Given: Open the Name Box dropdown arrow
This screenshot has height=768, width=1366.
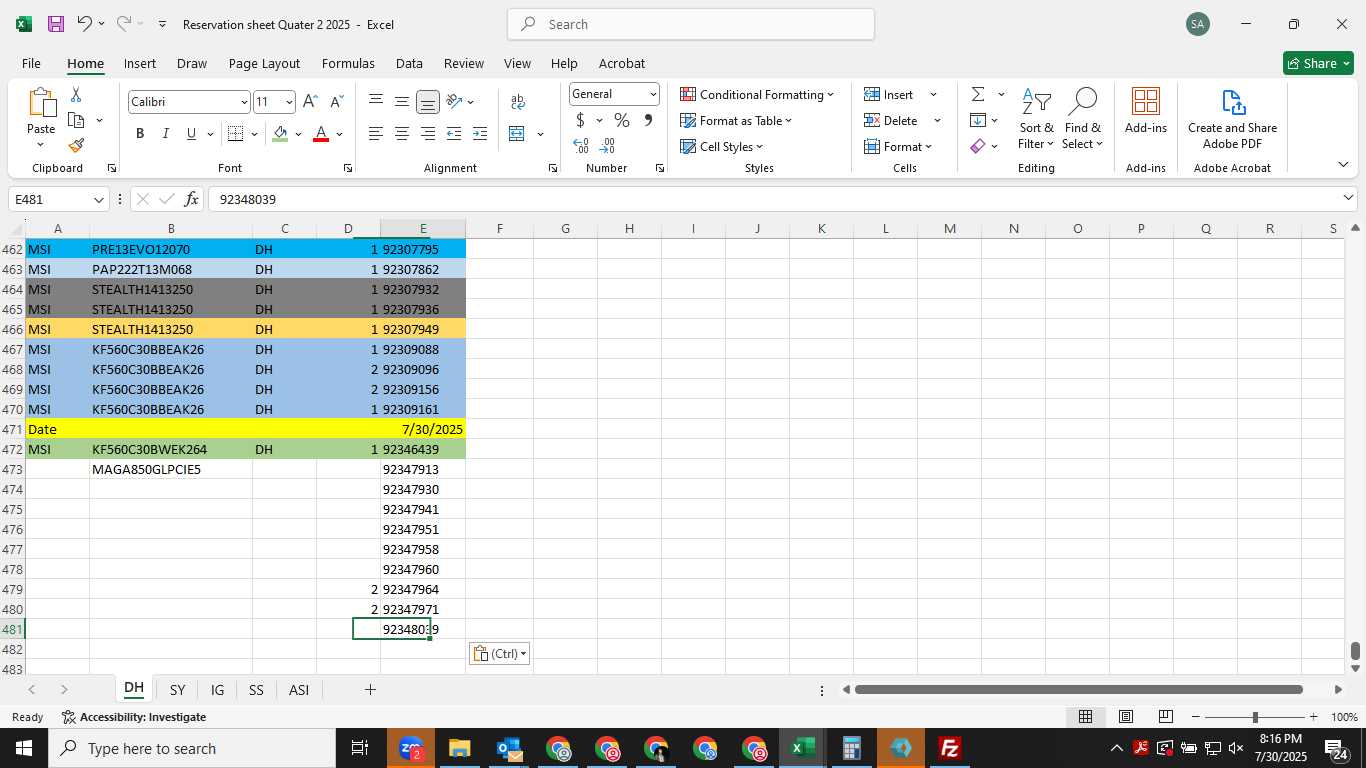Looking at the screenshot, I should pyautogui.click(x=99, y=200).
